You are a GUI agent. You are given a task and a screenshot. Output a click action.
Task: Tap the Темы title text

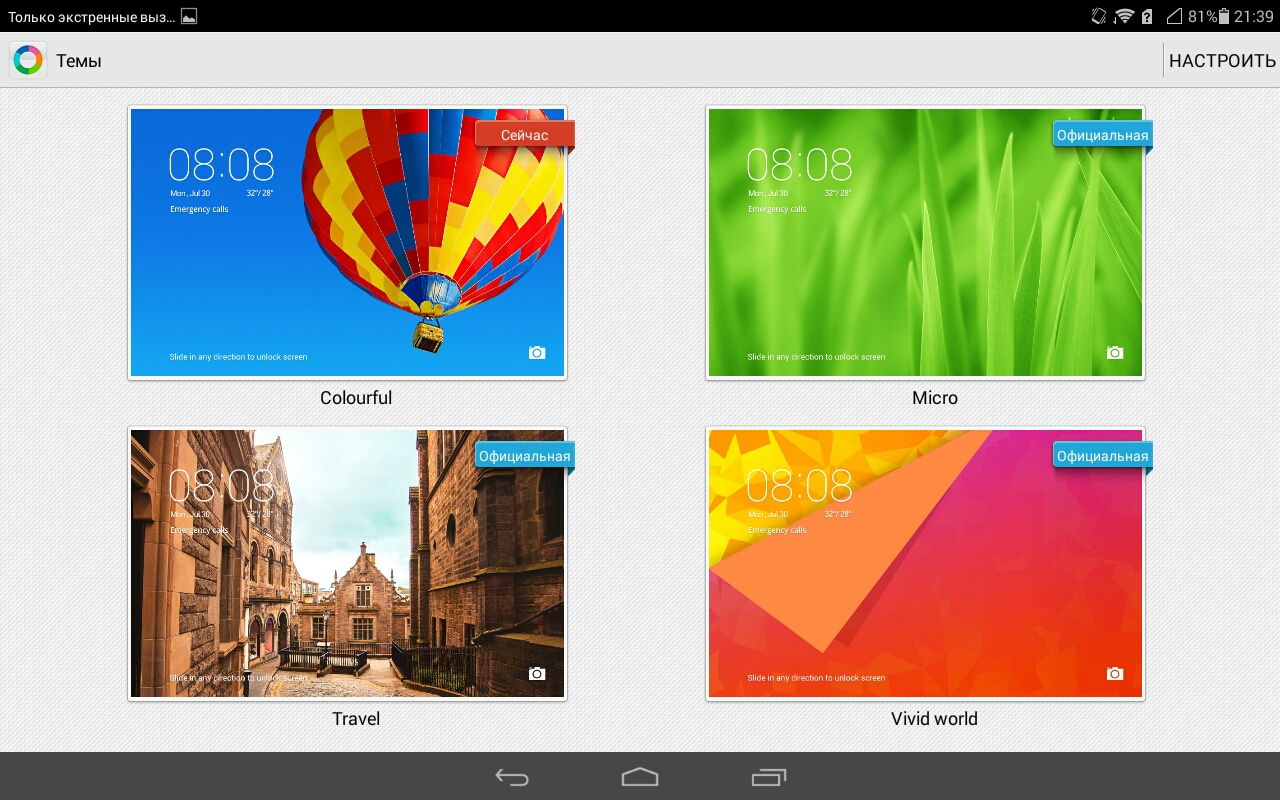point(79,61)
